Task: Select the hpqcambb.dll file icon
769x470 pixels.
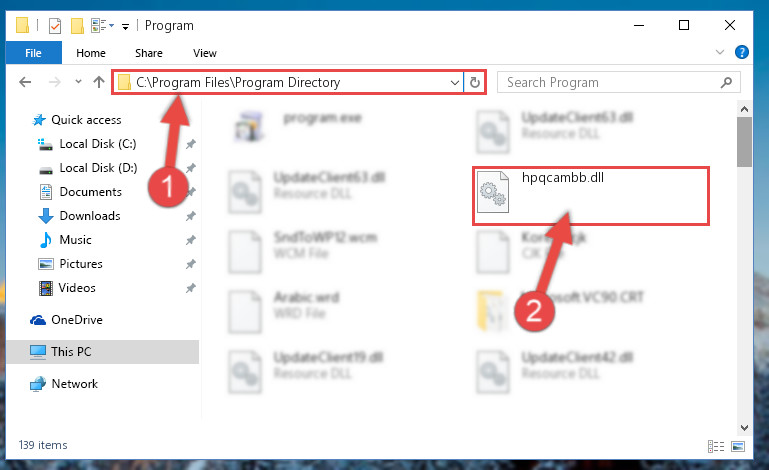Action: 492,192
